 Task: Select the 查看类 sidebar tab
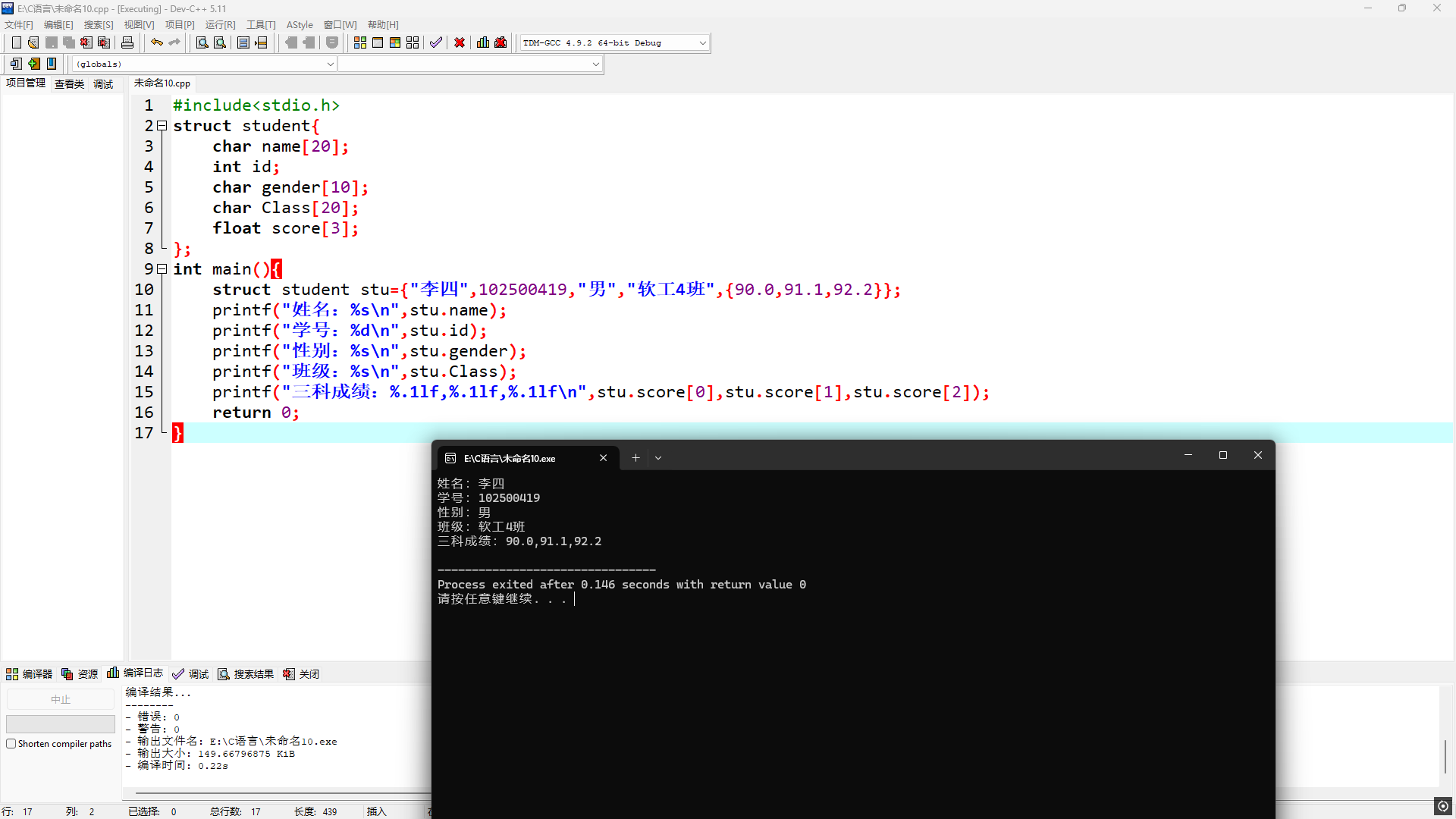tap(69, 84)
